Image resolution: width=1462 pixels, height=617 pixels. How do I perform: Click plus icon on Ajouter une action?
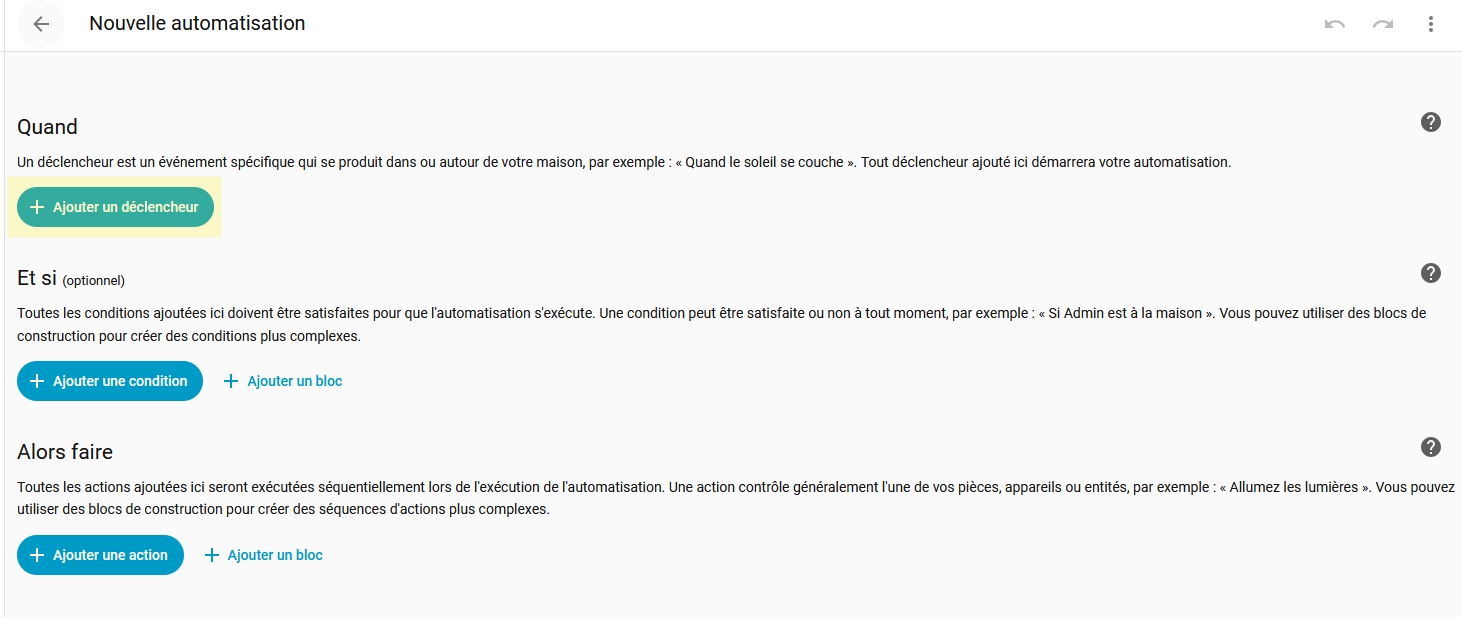pyautogui.click(x=37, y=555)
